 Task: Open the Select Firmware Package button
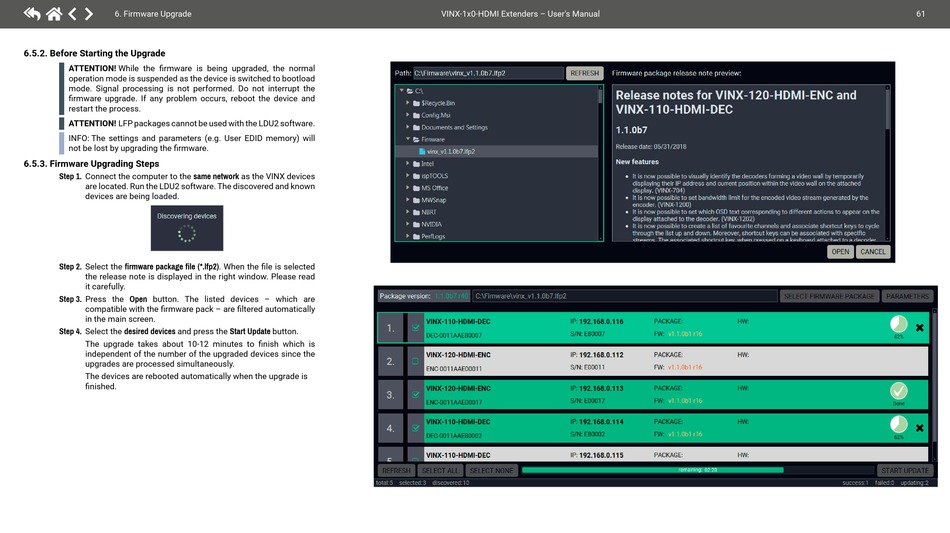pyautogui.click(x=829, y=296)
